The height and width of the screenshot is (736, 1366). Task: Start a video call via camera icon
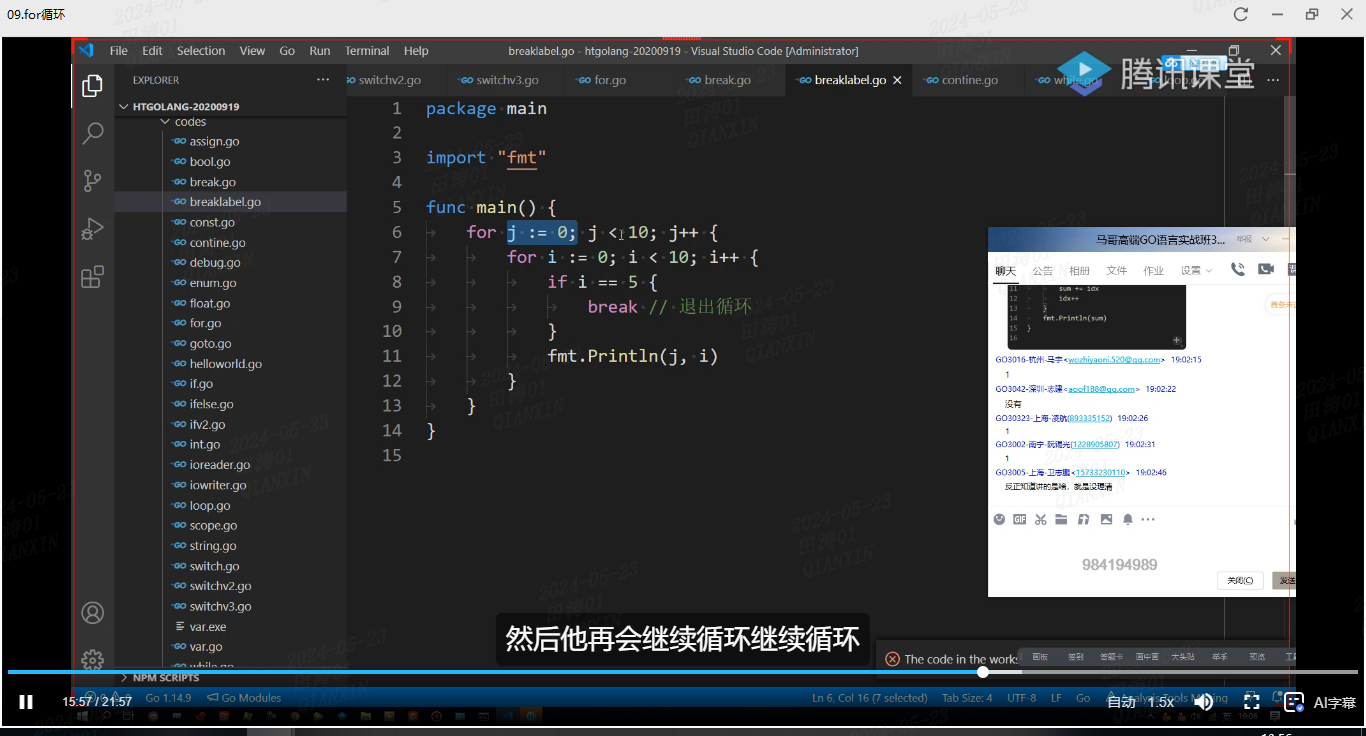coord(1265,269)
